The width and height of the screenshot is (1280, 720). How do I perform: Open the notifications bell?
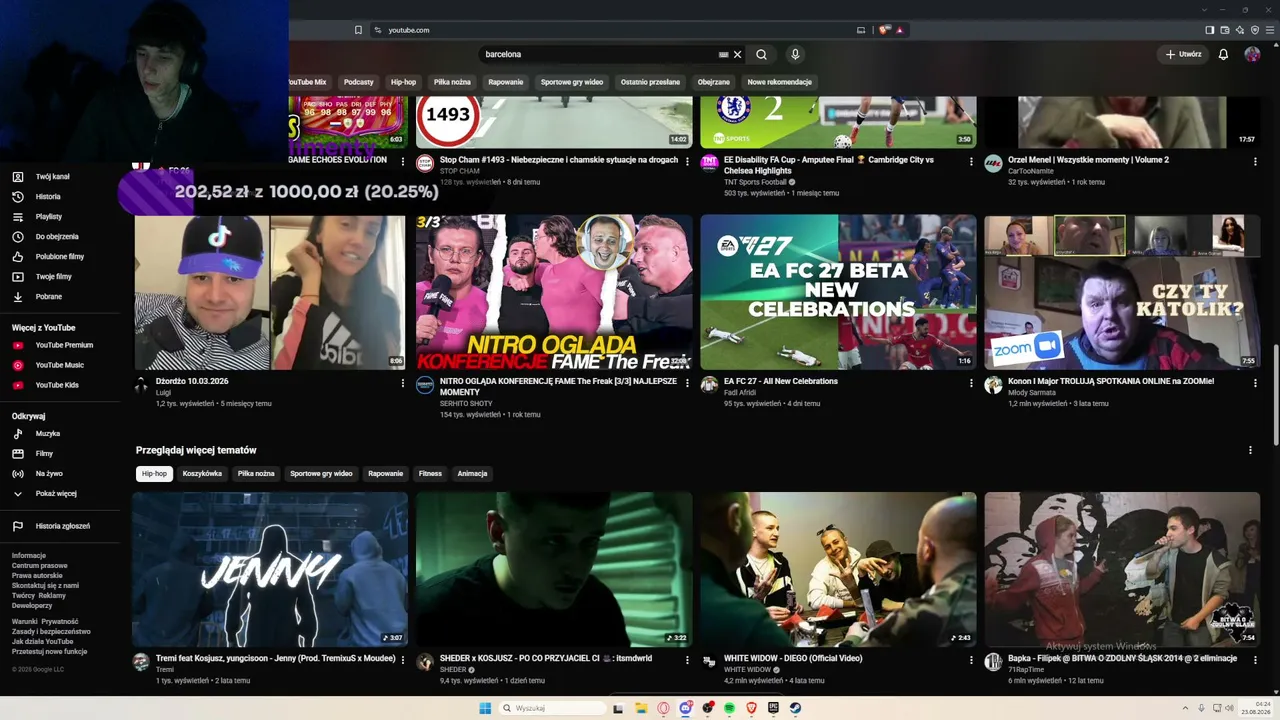pyautogui.click(x=1223, y=54)
